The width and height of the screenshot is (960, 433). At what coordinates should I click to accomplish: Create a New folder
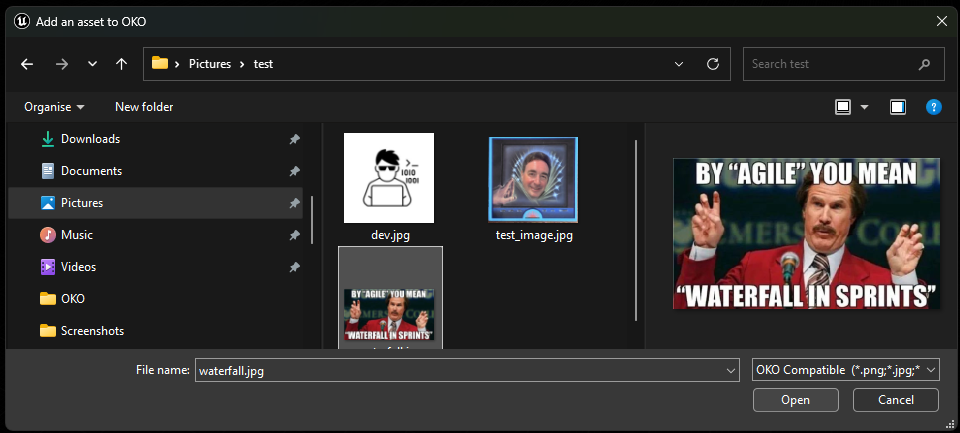(x=144, y=107)
